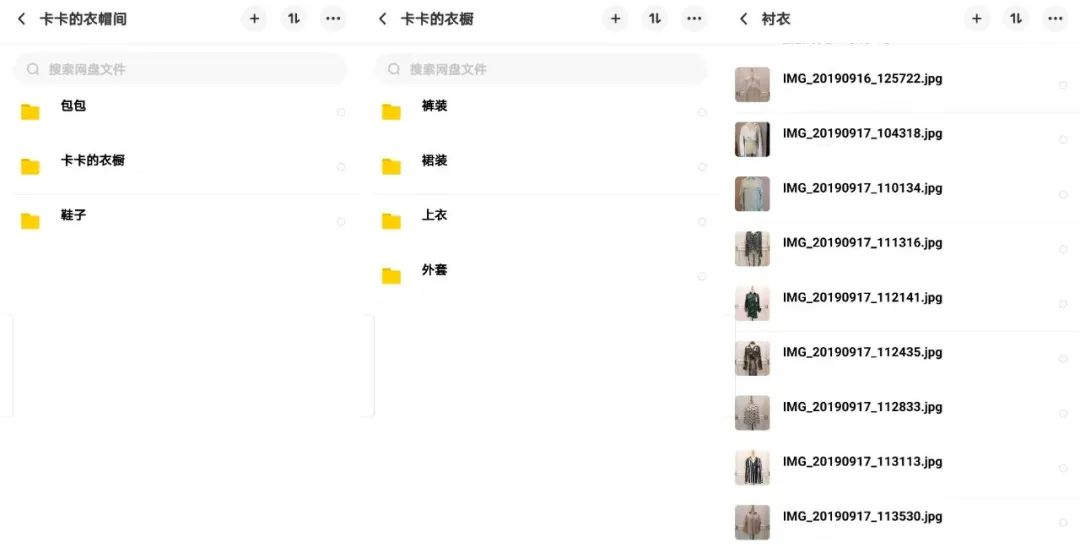This screenshot has height=548, width=1080.
Task: Open sort options in 卡卡的衣橱 header
Action: (x=655, y=19)
